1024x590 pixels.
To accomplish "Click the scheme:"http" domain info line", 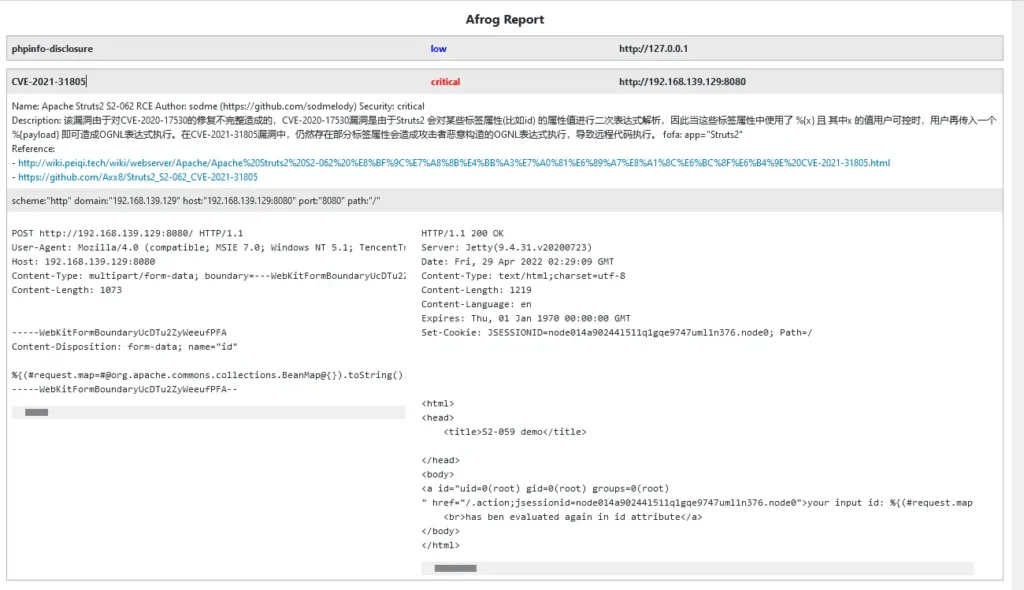I will pyautogui.click(x=196, y=201).
